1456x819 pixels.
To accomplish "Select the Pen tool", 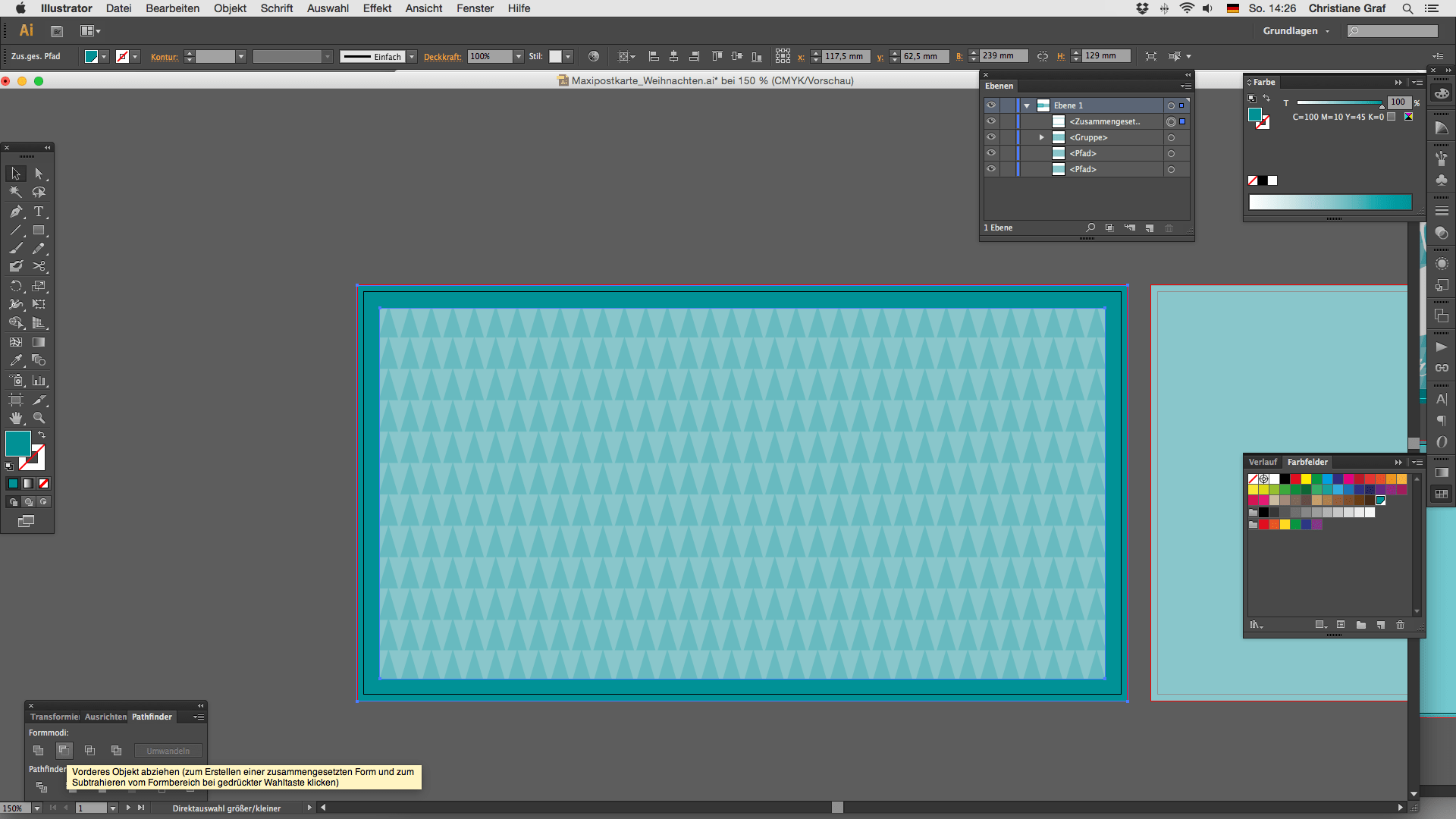I will point(16,212).
